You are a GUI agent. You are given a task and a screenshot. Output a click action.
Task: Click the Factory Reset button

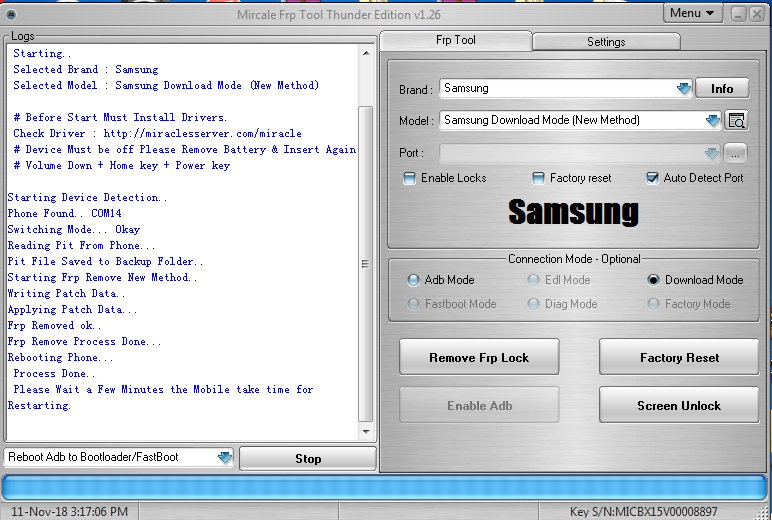(679, 358)
